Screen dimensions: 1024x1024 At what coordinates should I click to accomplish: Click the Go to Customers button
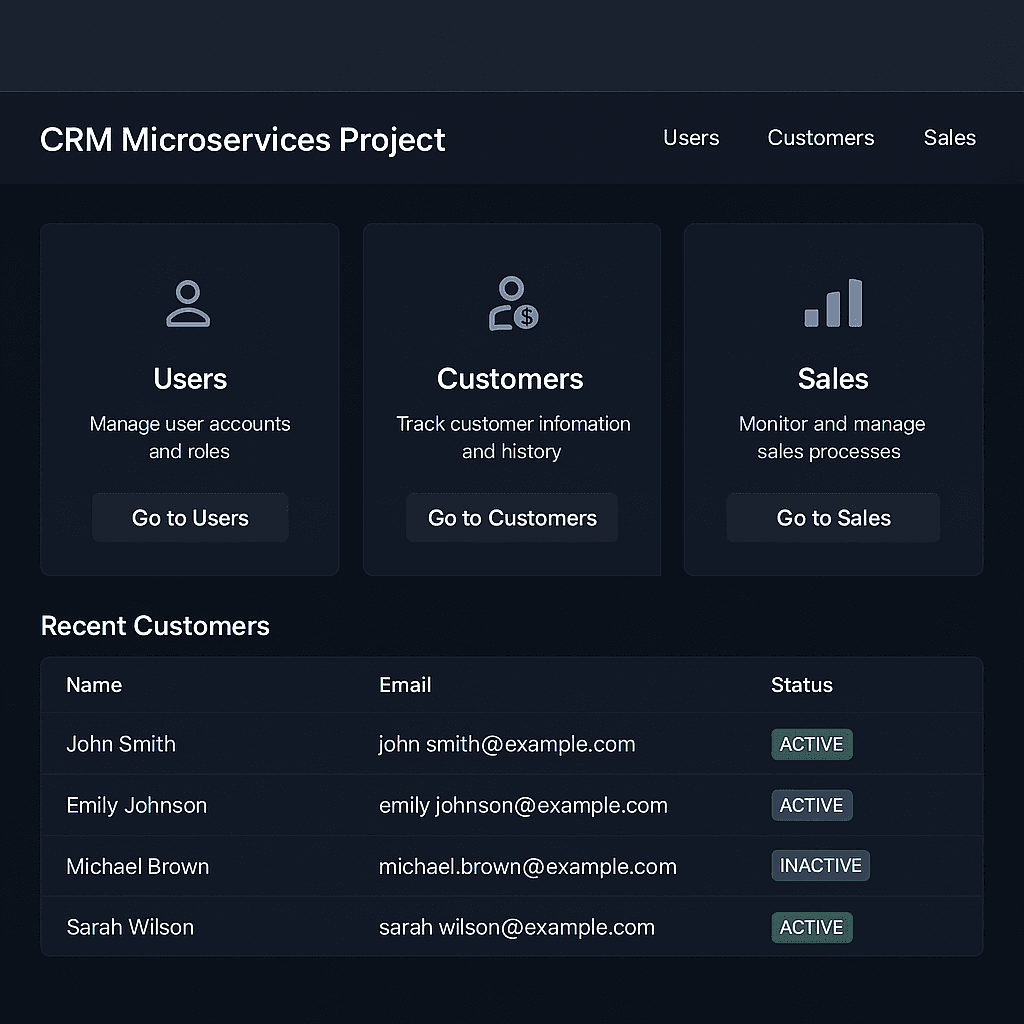click(512, 517)
